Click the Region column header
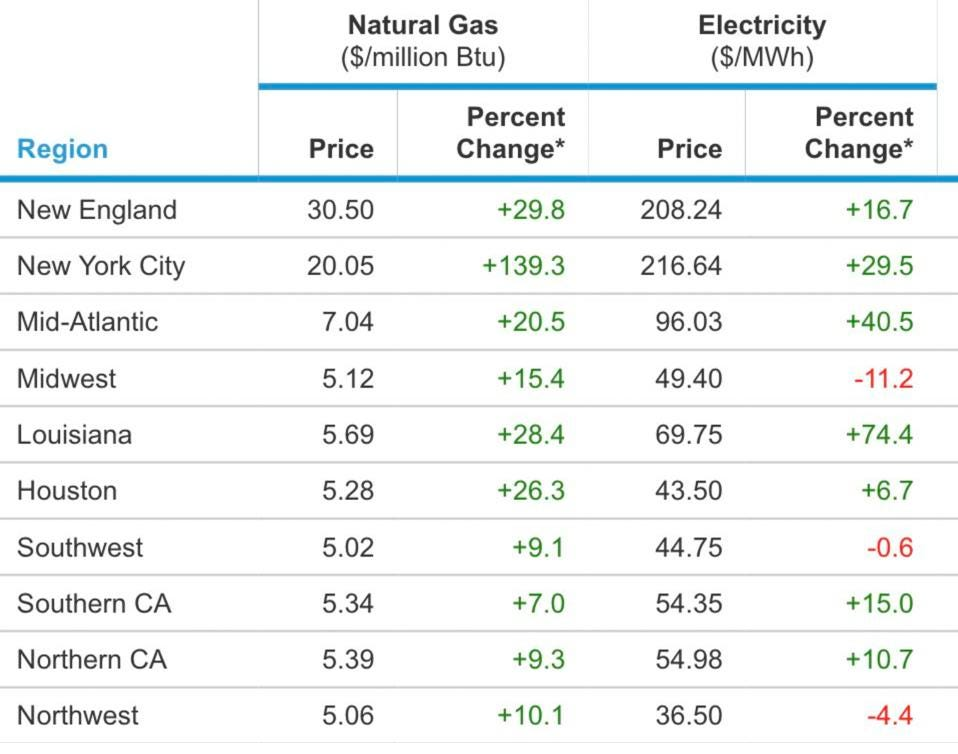This screenshot has height=754, width=958. tap(62, 149)
